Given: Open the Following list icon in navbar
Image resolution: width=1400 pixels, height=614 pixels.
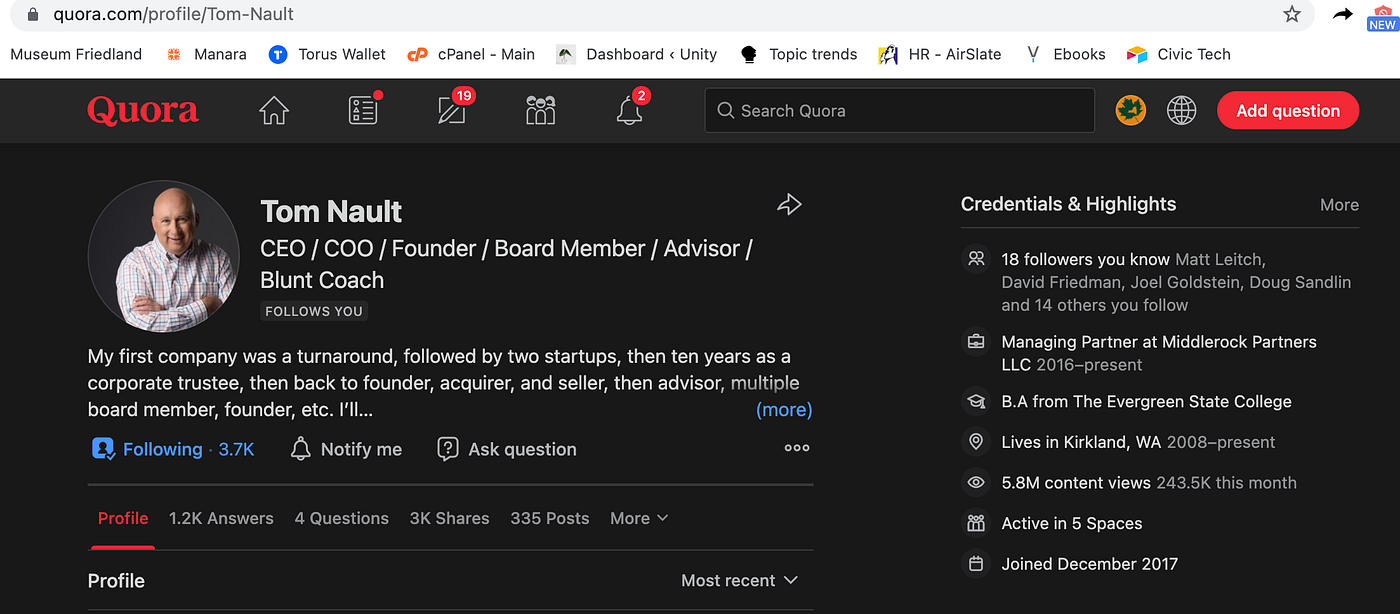Looking at the screenshot, I should [364, 110].
